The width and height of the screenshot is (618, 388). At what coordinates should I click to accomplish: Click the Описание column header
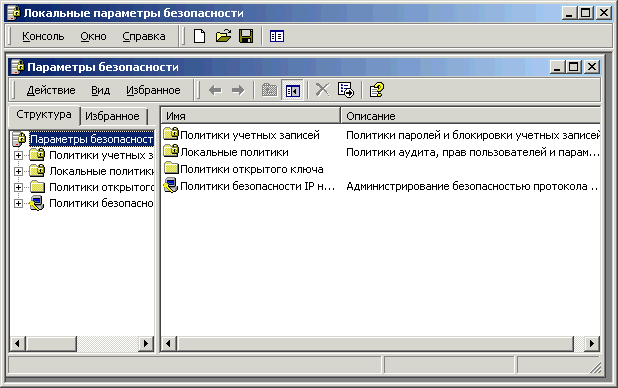[x=471, y=116]
